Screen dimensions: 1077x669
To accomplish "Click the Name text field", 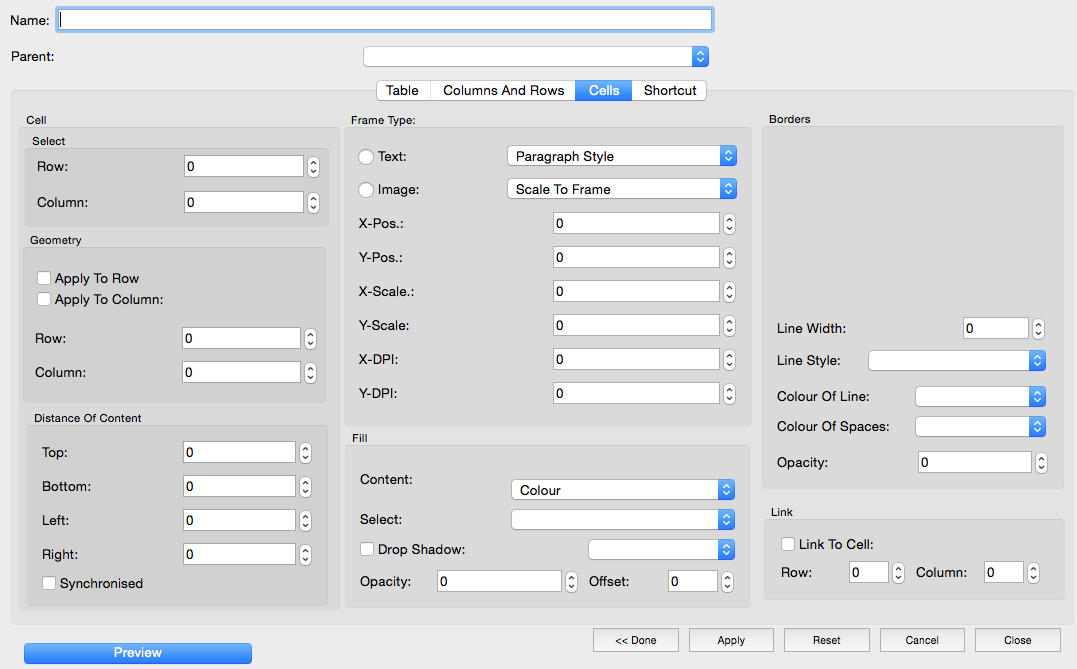I will pyautogui.click(x=385, y=20).
